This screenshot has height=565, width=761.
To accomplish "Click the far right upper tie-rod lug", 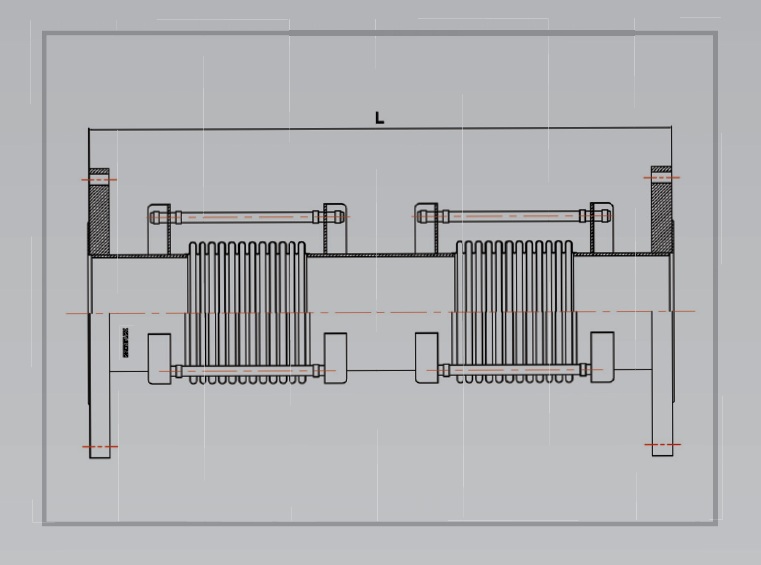I will (602, 227).
